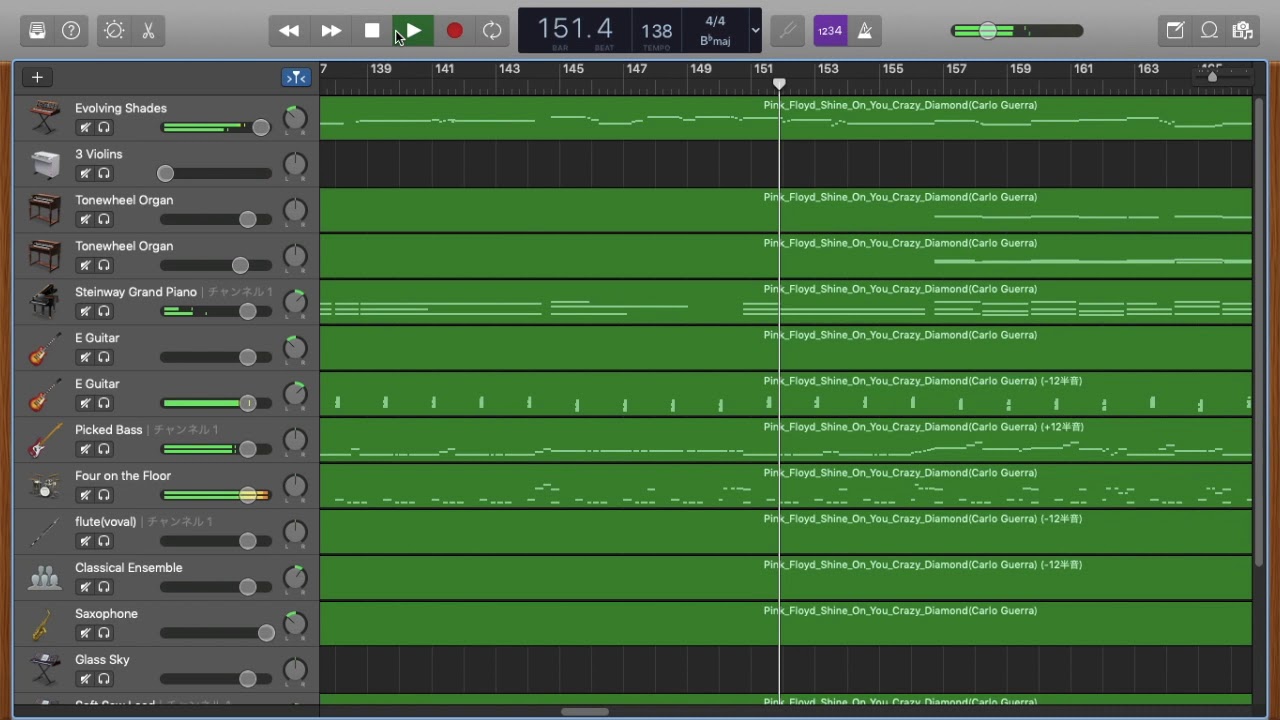The image size is (1280, 720).
Task: Open the Note Pad
Action: pyautogui.click(x=1175, y=31)
